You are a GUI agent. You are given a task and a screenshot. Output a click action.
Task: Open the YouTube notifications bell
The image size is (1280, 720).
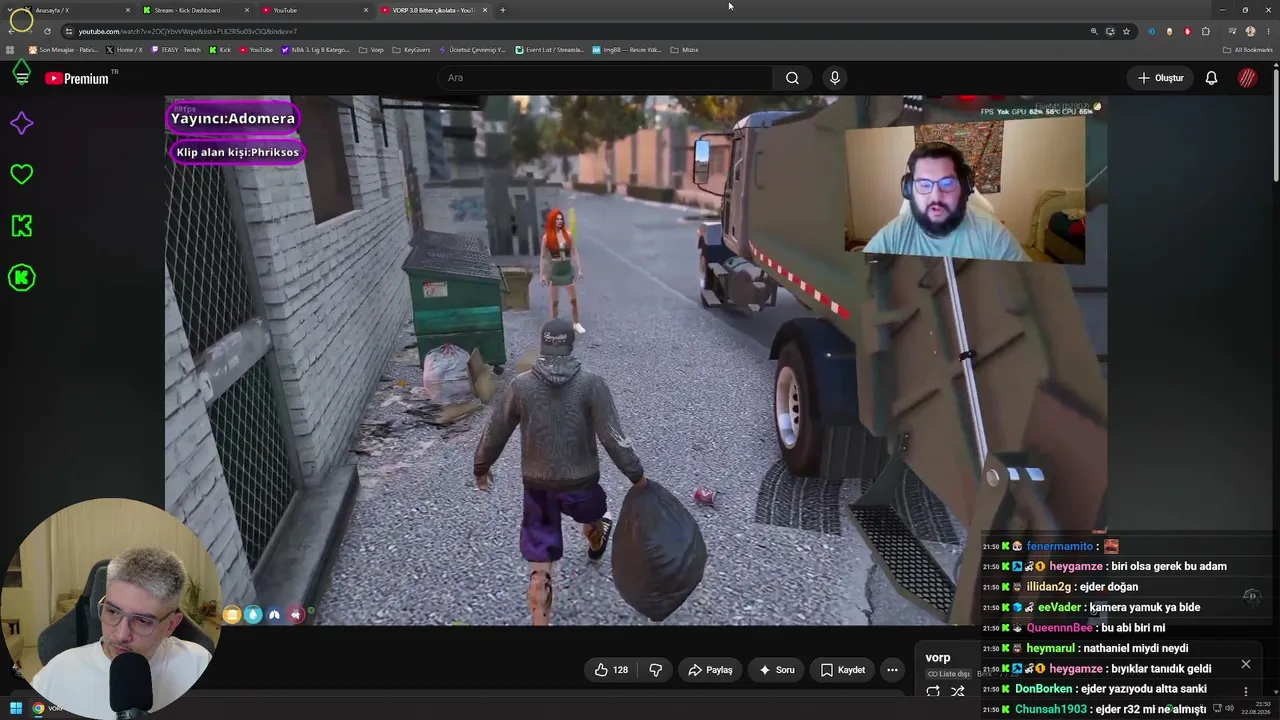[x=1211, y=78]
